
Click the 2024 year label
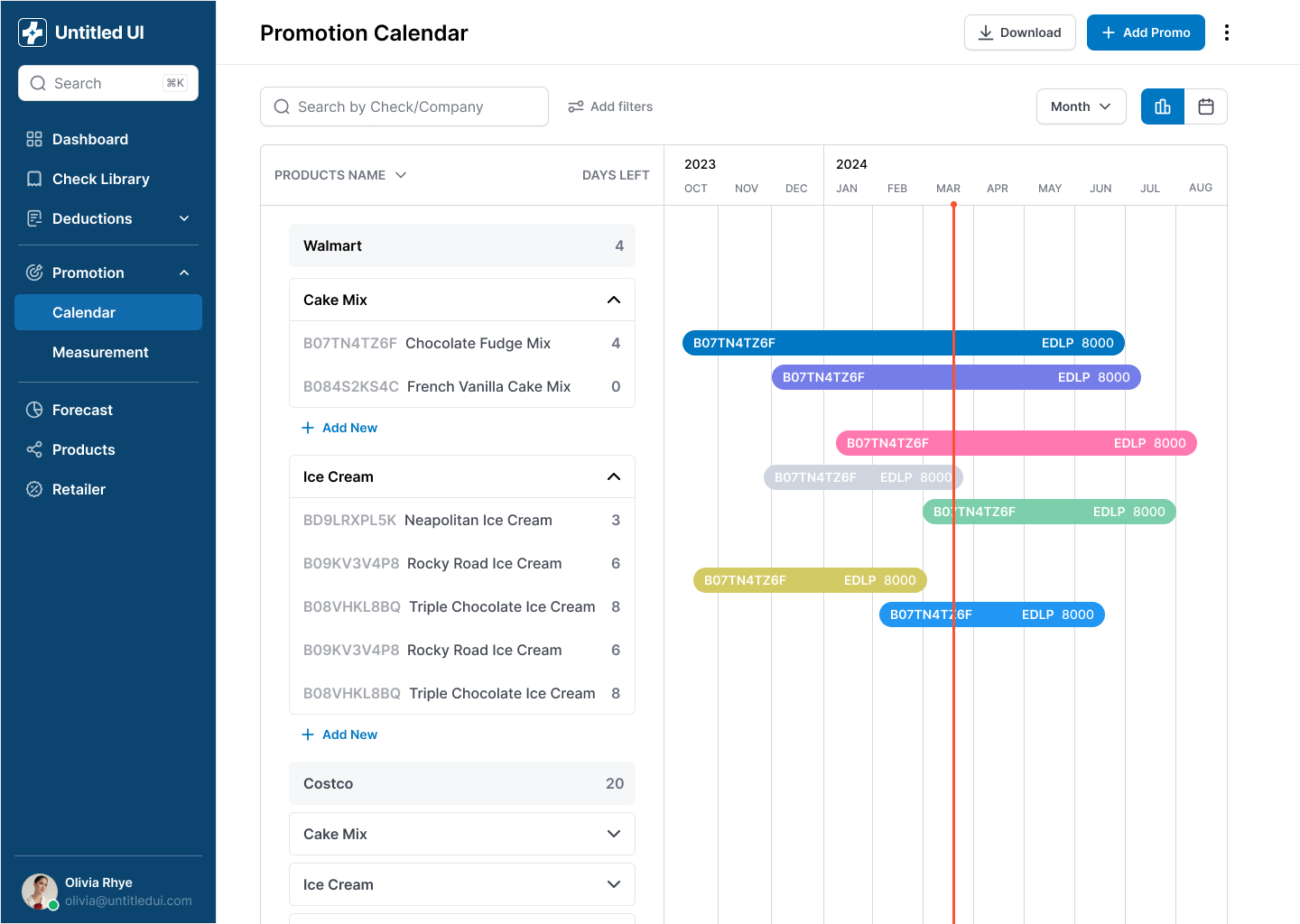coord(851,164)
